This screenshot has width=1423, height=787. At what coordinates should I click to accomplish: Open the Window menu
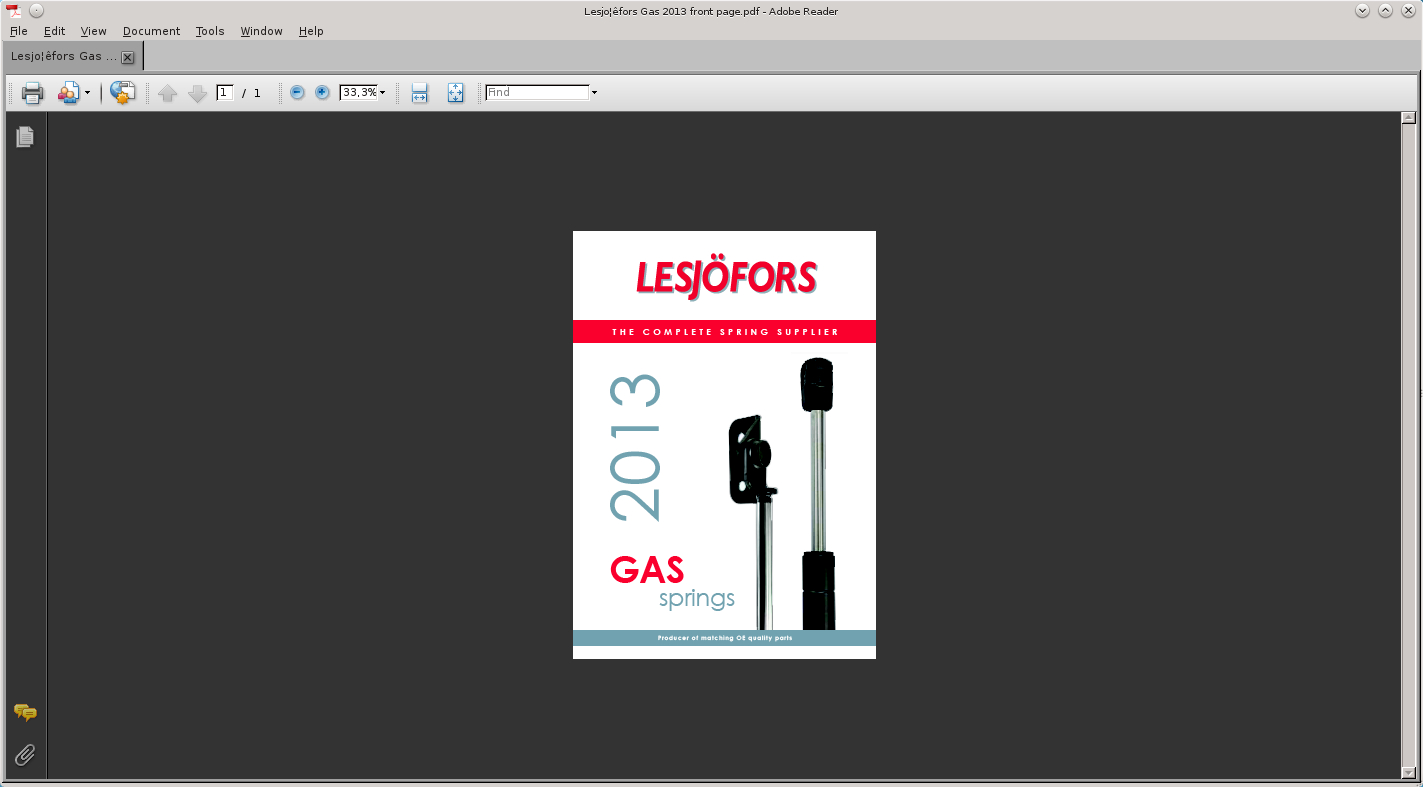pos(261,31)
